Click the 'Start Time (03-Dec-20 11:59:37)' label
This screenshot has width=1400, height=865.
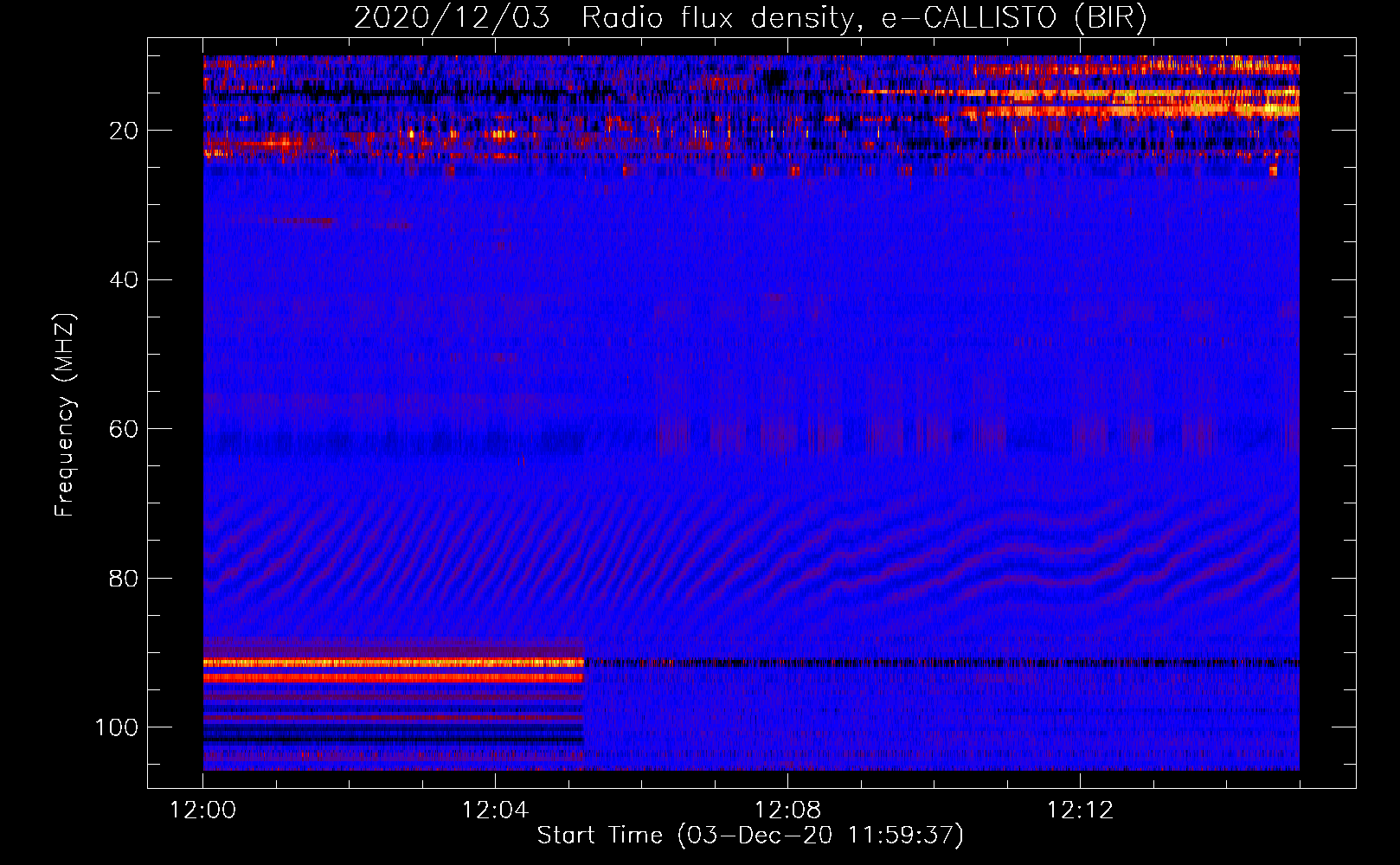750,836
